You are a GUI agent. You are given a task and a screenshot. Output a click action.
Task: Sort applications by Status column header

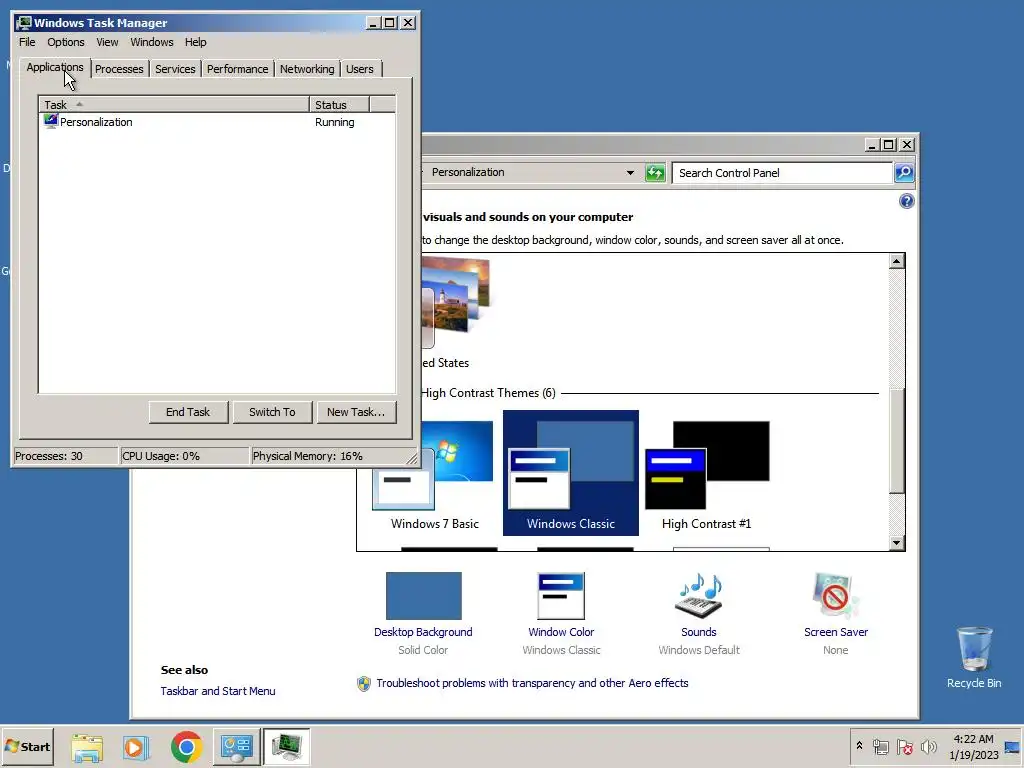click(340, 104)
